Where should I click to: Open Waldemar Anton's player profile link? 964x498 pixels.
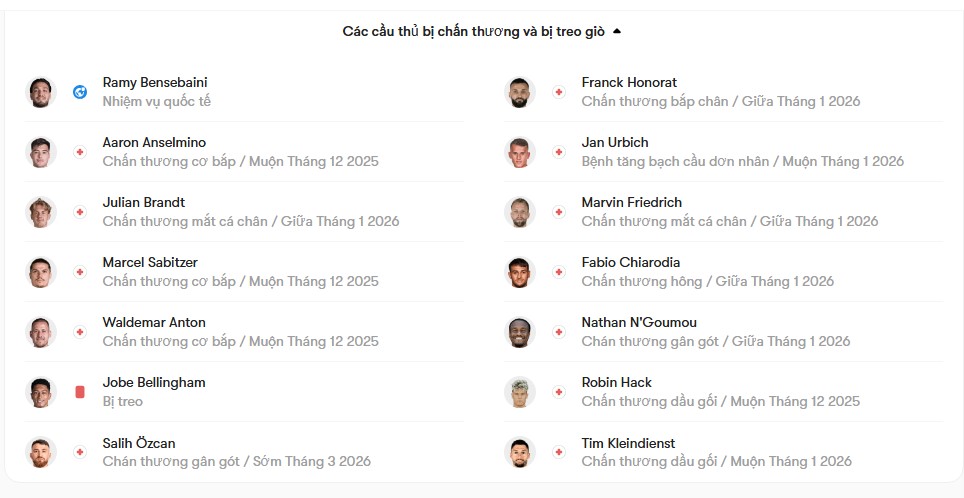point(154,322)
